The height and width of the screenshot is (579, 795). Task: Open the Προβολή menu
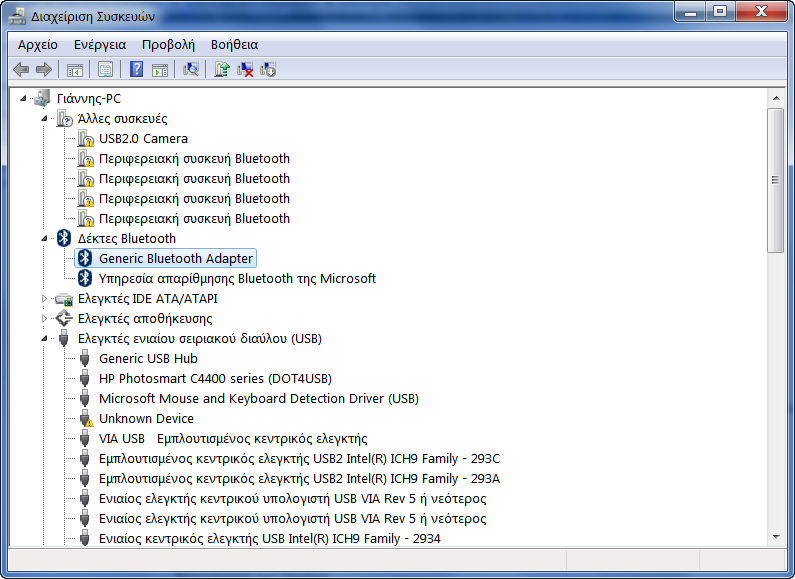(168, 45)
